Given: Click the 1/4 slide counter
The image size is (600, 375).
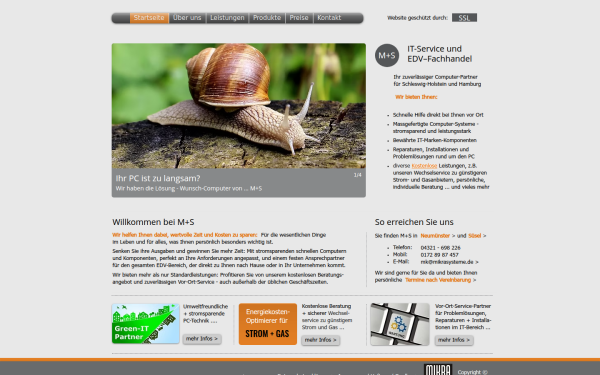Looking at the screenshot, I should [357, 175].
